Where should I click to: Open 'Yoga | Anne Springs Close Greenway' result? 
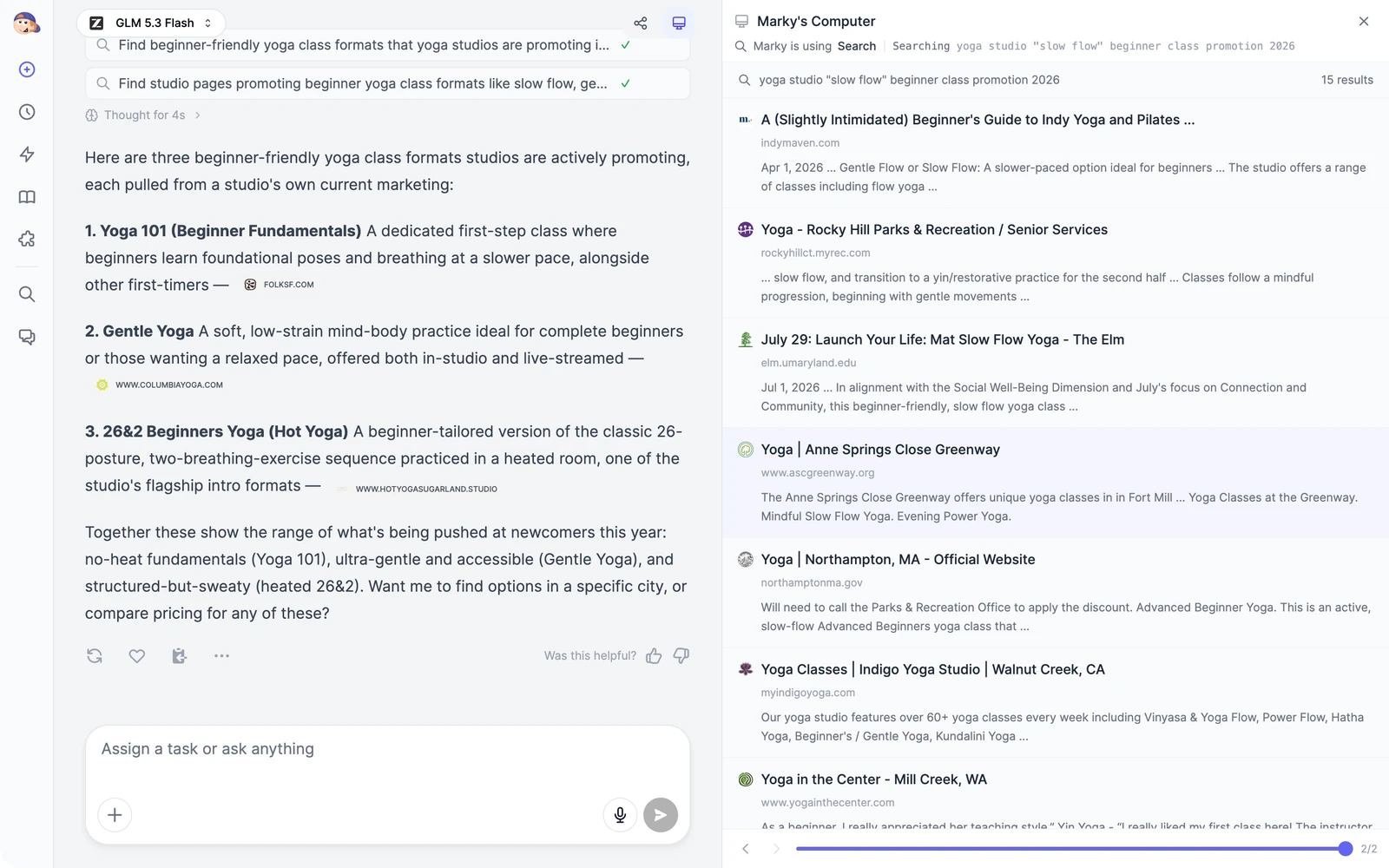coord(880,450)
